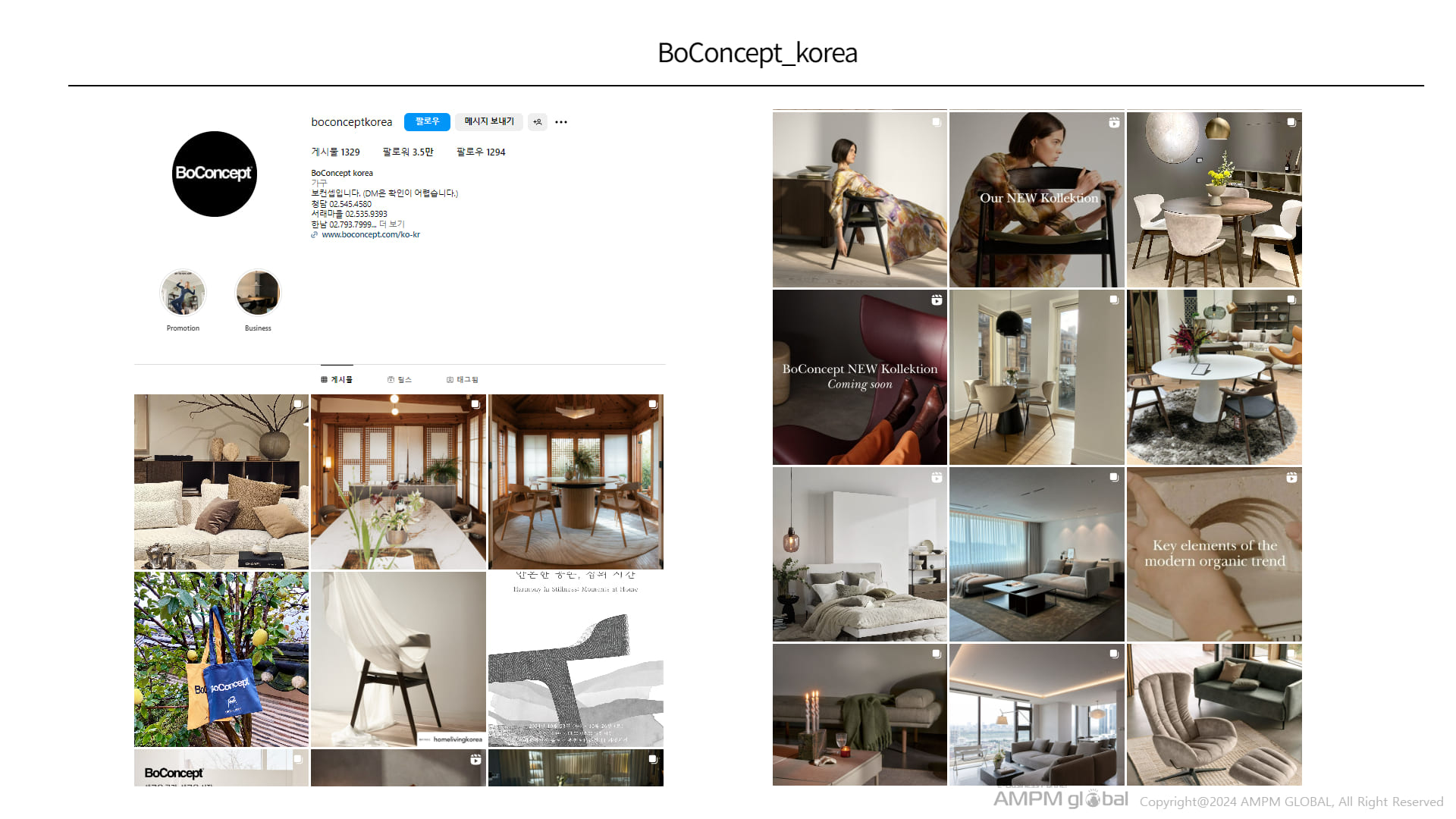Image resolution: width=1456 pixels, height=819 pixels.
Task: Open the beige lounge chair with footstool post
Action: click(x=1214, y=714)
